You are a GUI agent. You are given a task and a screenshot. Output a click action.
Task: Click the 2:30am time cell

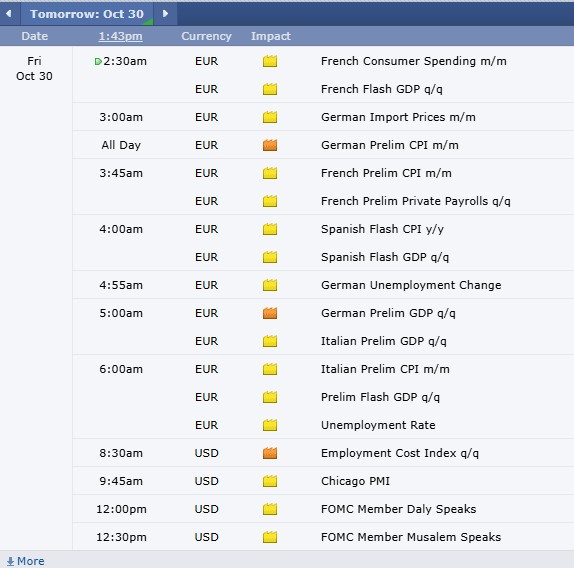tap(125, 61)
